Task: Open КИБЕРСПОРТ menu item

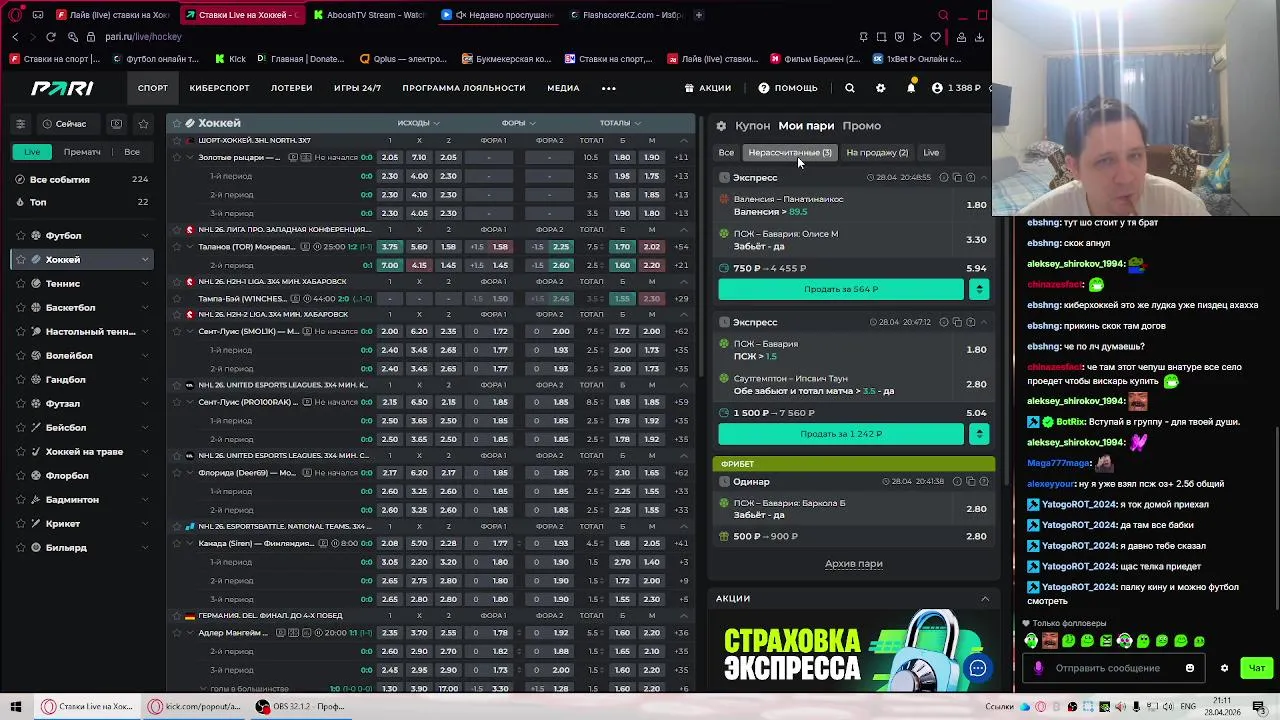Action: click(219, 88)
